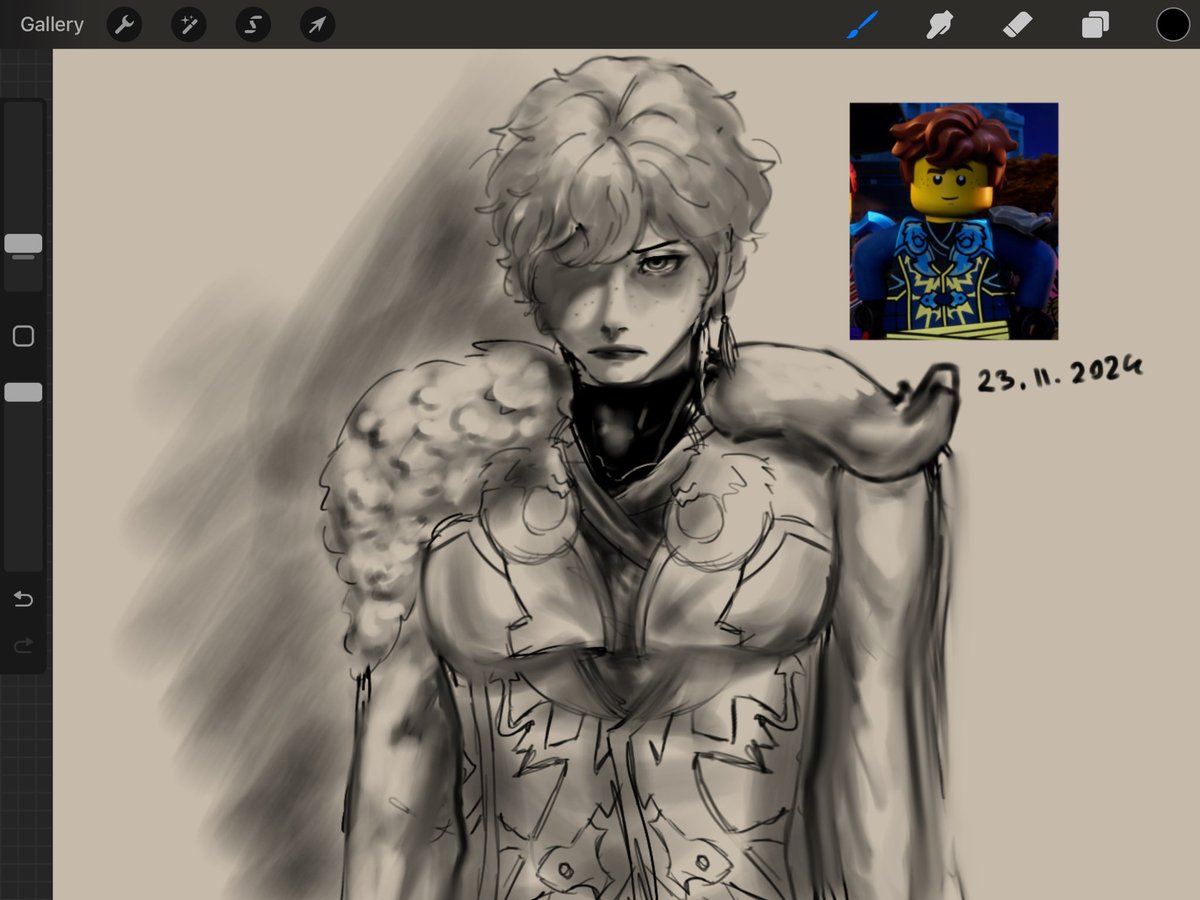Tap the square Modify button in sidebar
Screen dimensions: 1200x900
point(23,336)
